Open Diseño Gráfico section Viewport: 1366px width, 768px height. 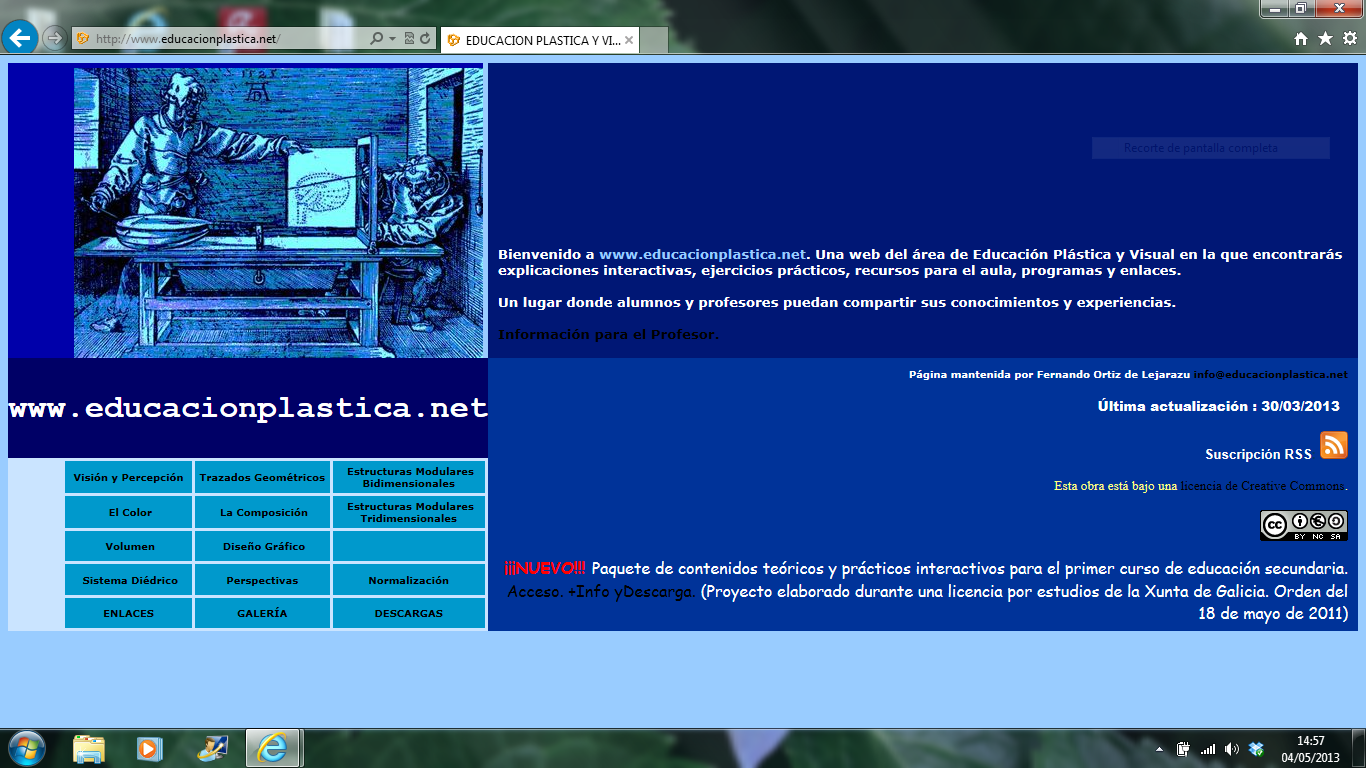(x=262, y=546)
